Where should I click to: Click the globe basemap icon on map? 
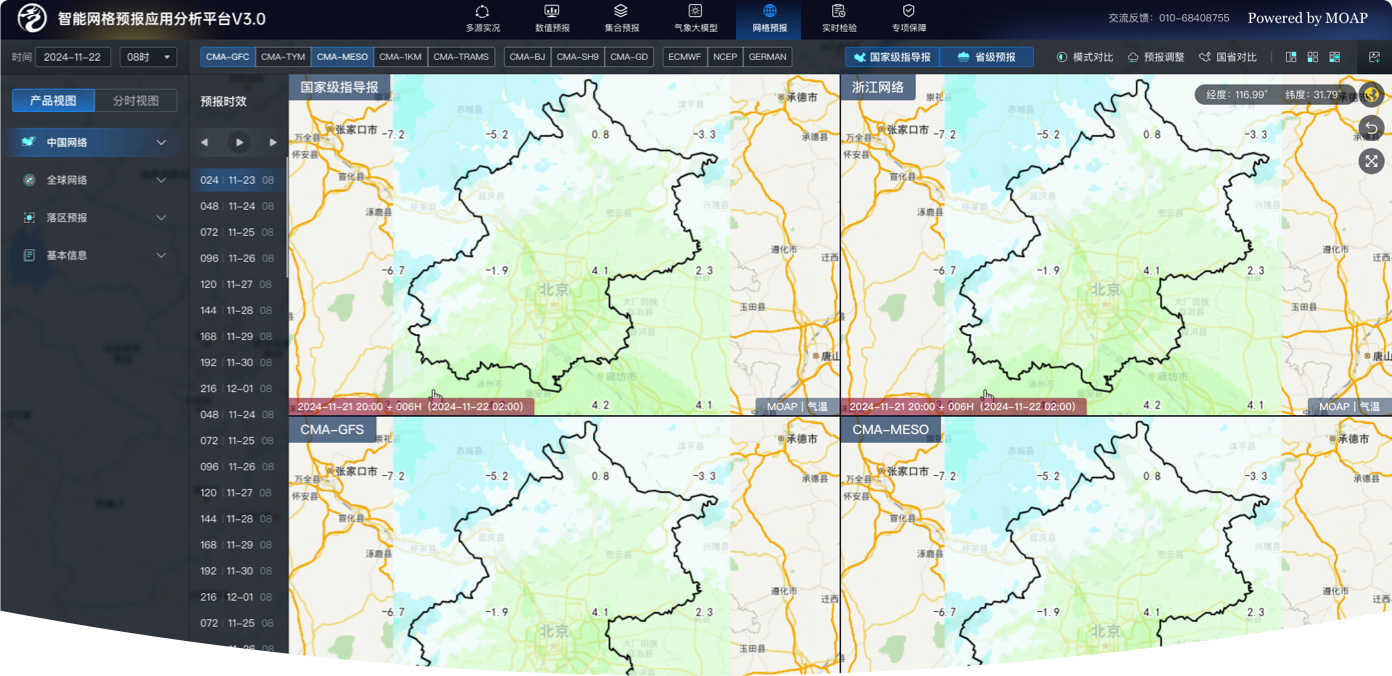[x=1371, y=95]
